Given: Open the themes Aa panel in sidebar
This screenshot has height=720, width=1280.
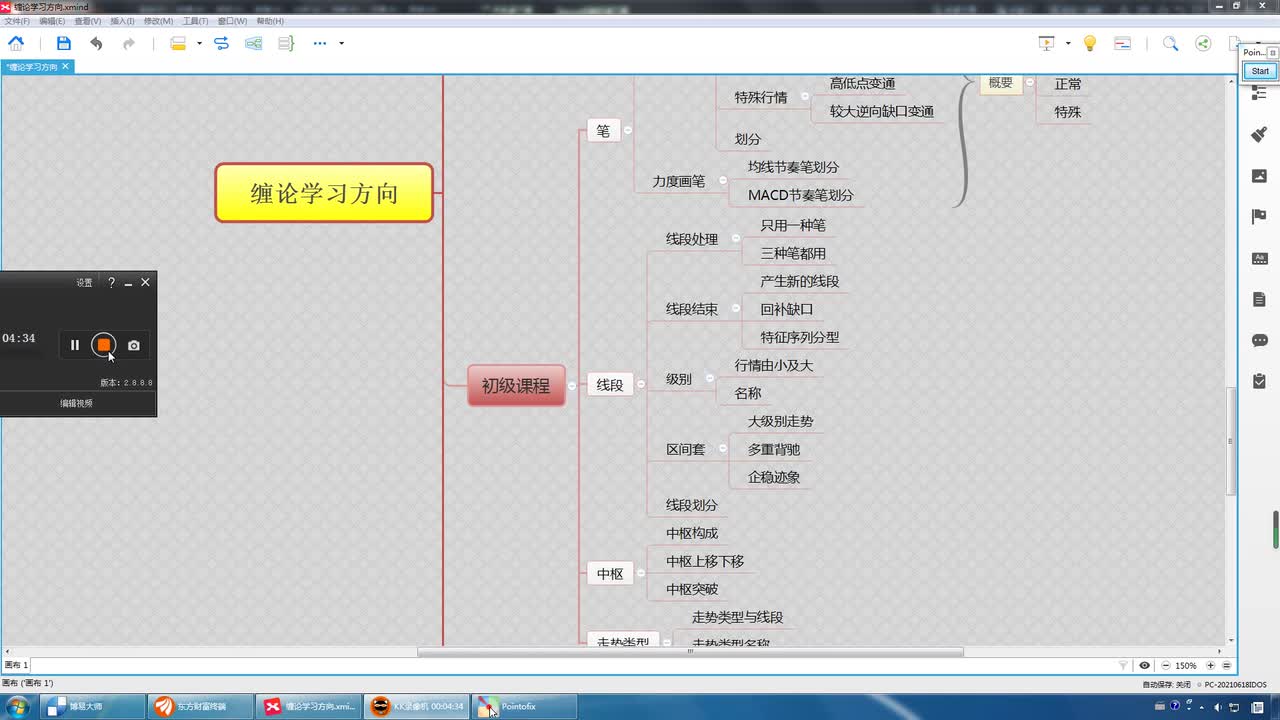Looking at the screenshot, I should click(1259, 258).
